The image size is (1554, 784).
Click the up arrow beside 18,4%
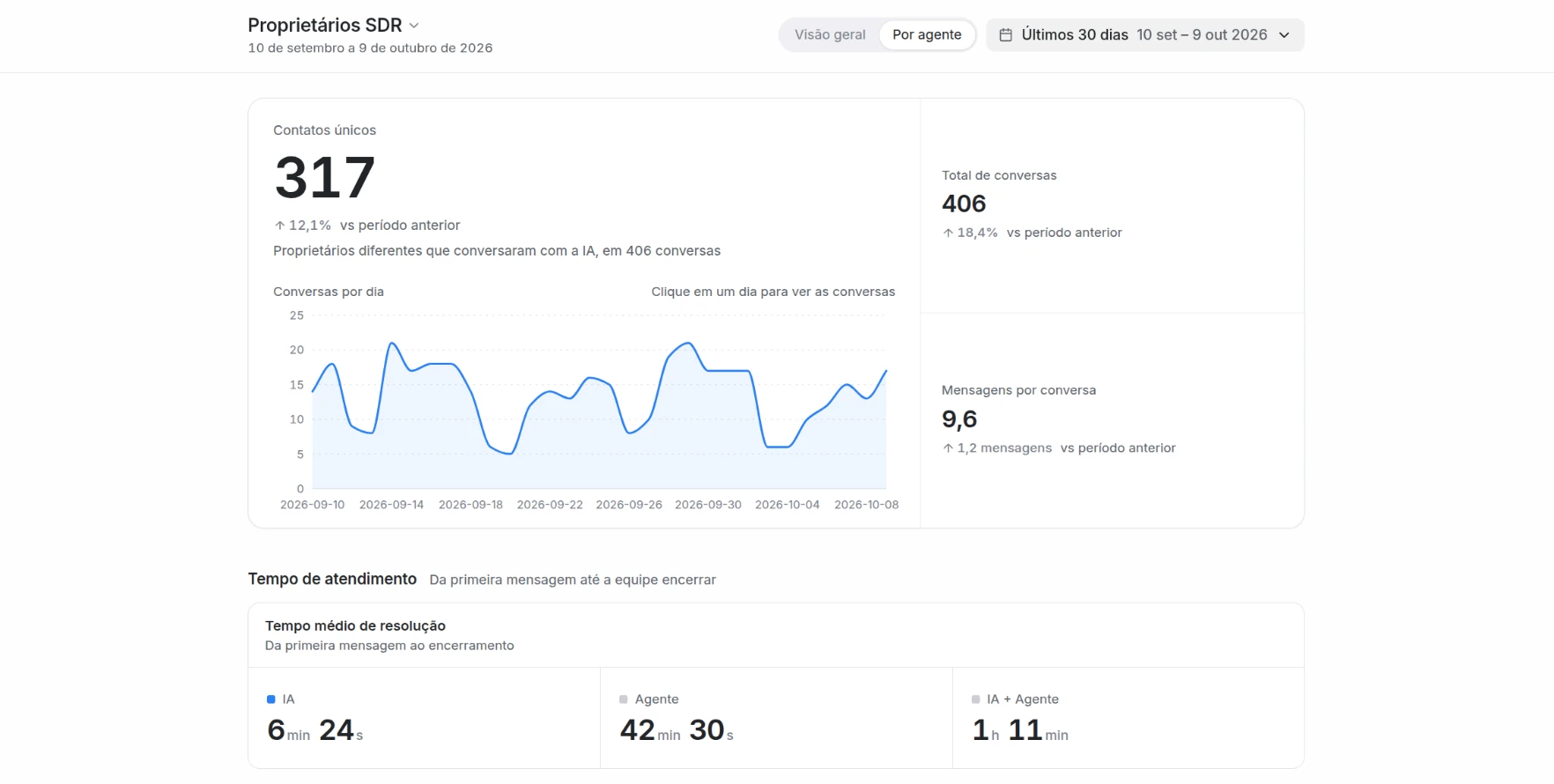click(948, 233)
